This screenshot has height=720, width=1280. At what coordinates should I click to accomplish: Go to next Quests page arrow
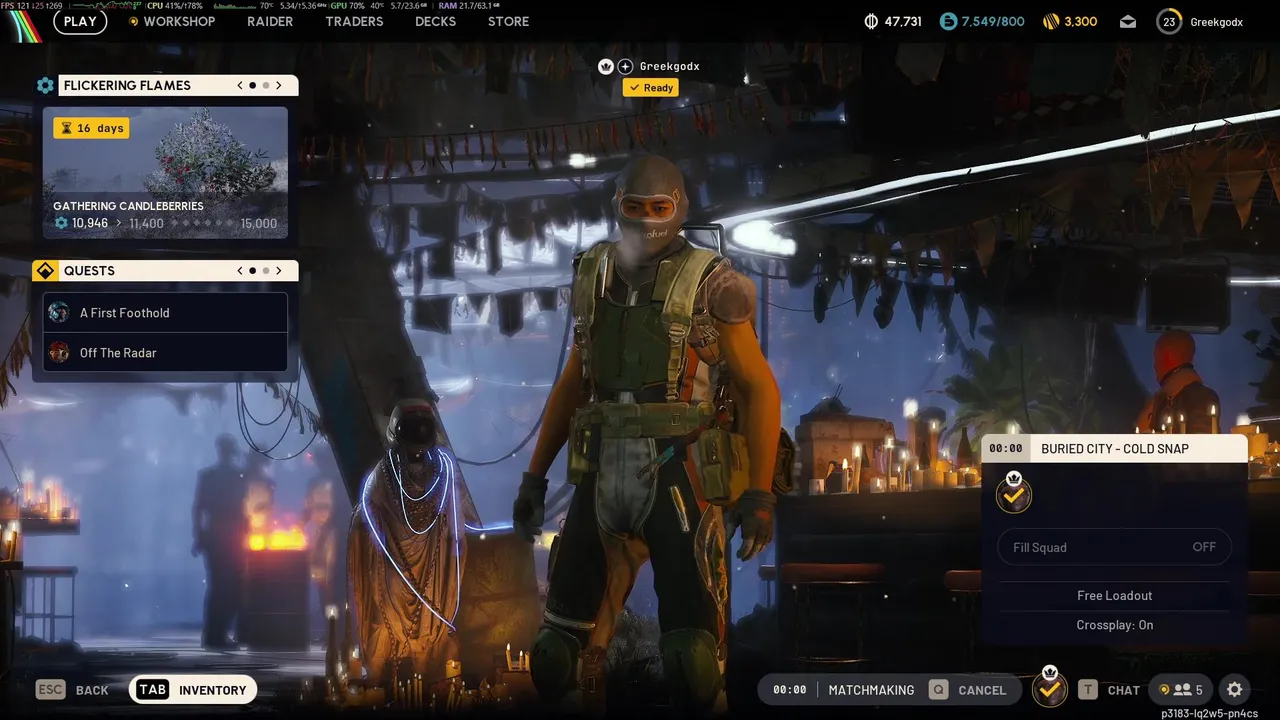tap(279, 271)
